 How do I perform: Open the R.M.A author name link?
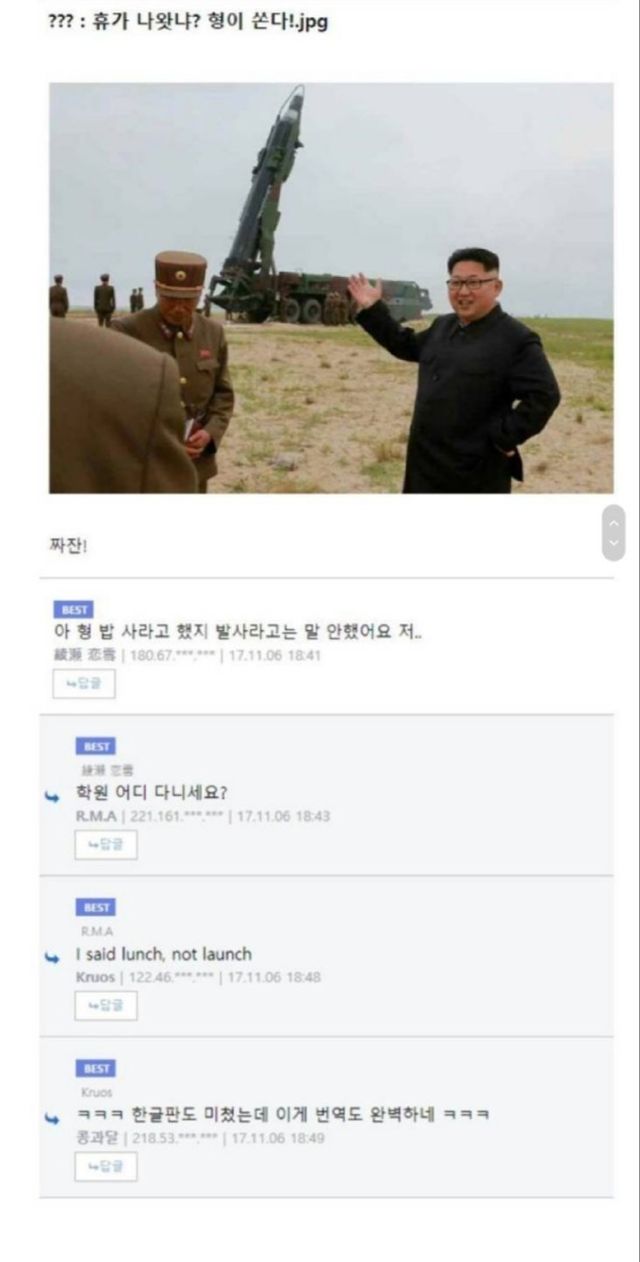point(97,816)
